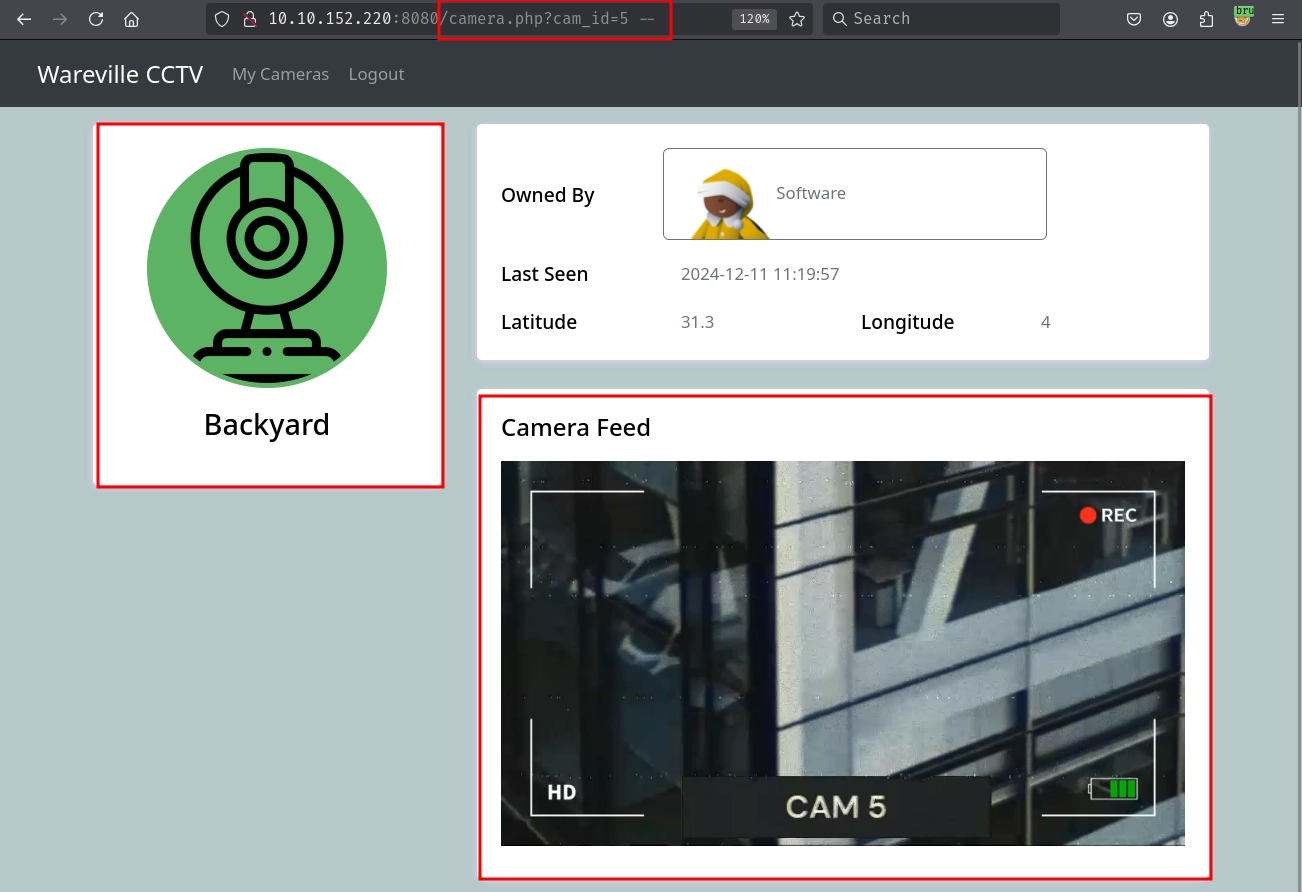1302x892 pixels.
Task: Open the tracking protection shield icon
Action: pyautogui.click(x=223, y=19)
